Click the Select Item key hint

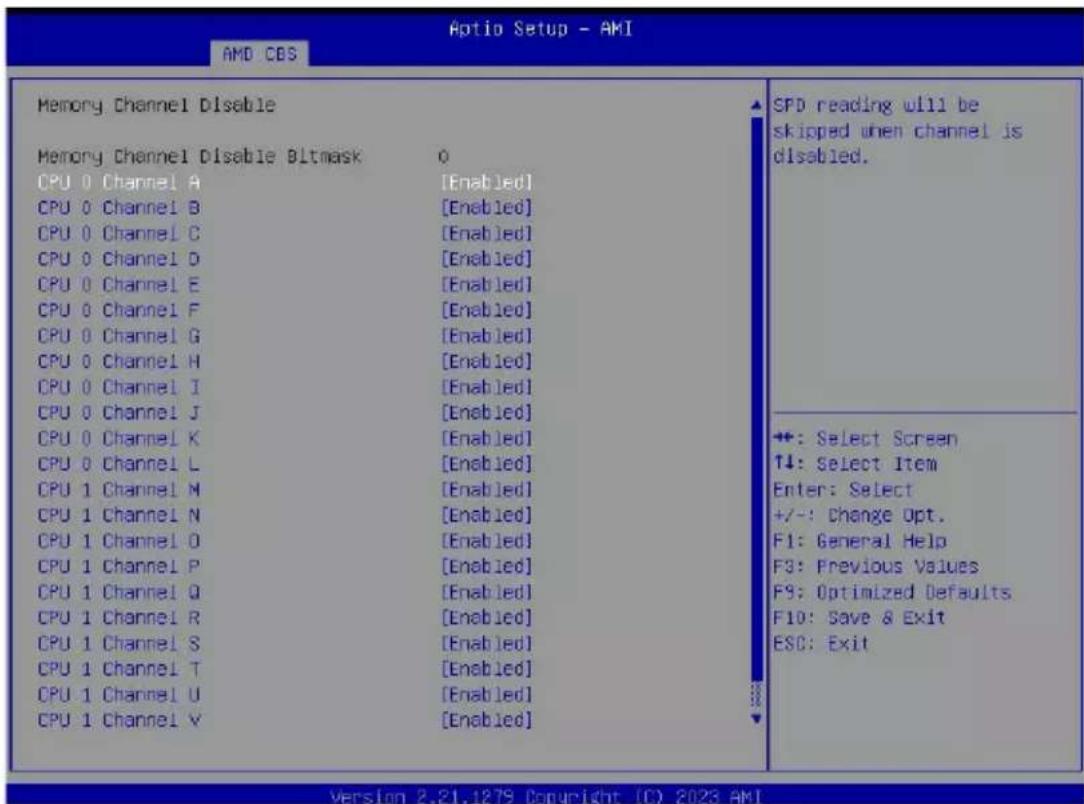[854, 464]
